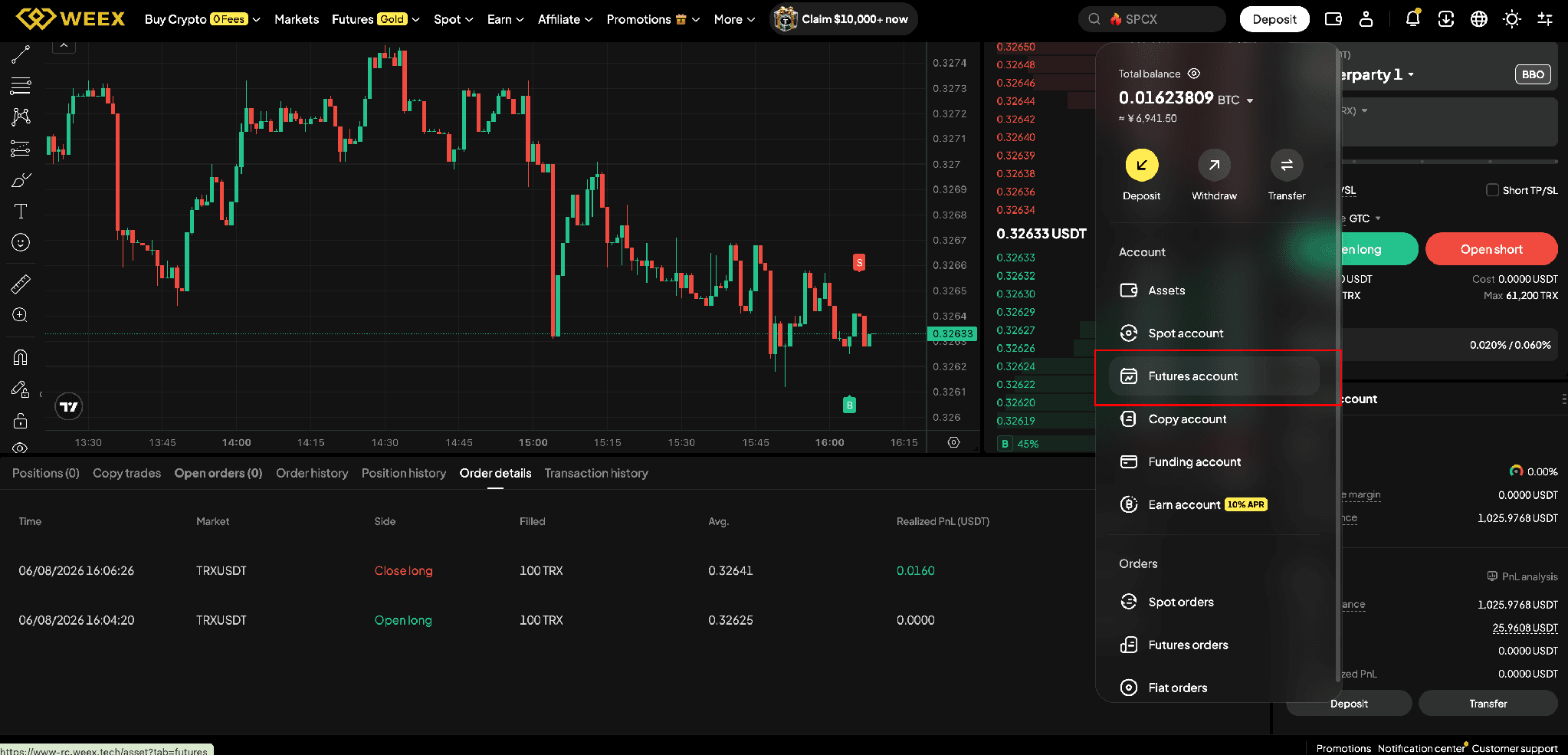Open layout preferences sliders icon

tap(1545, 19)
